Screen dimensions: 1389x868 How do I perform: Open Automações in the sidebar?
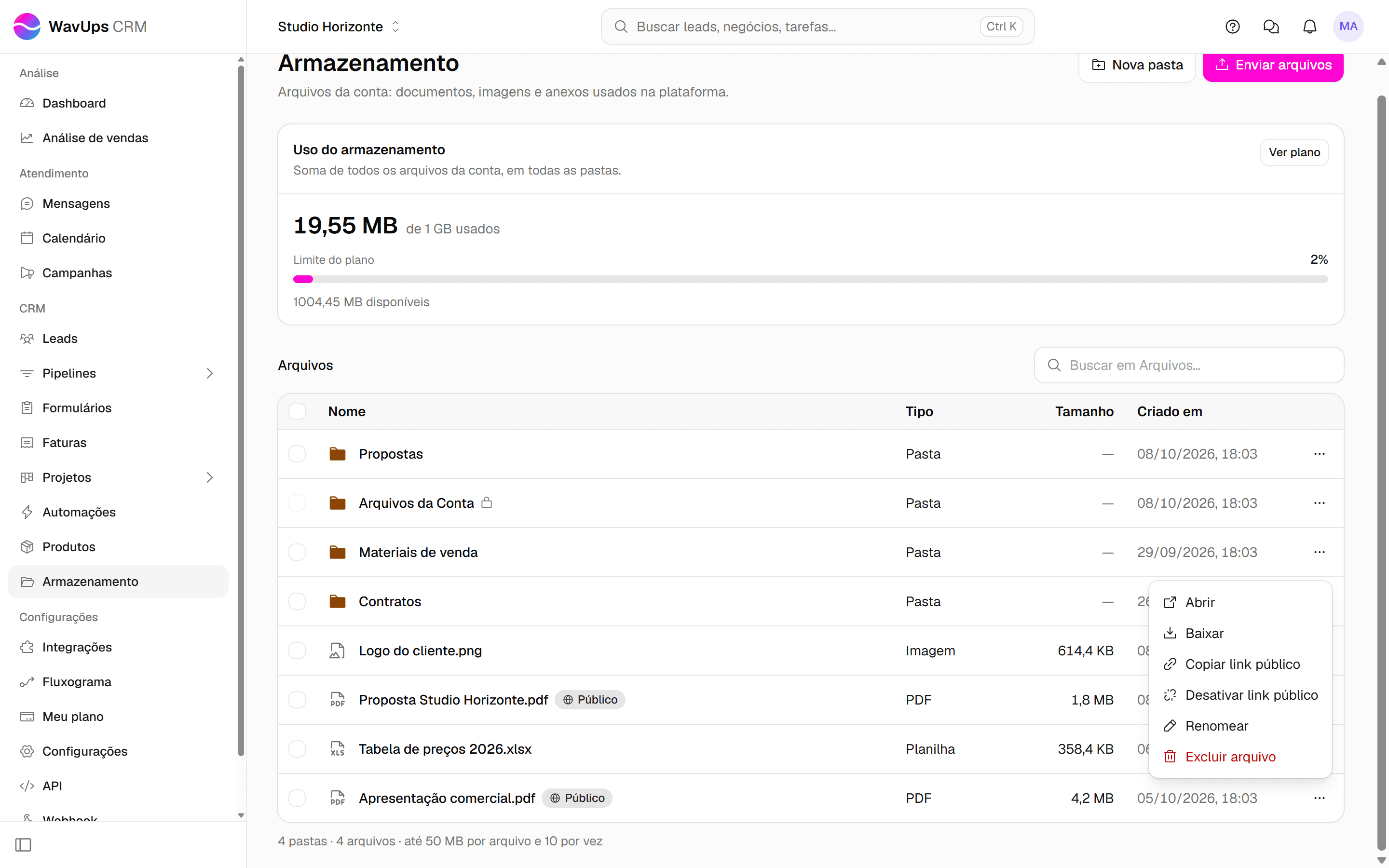coord(118,512)
